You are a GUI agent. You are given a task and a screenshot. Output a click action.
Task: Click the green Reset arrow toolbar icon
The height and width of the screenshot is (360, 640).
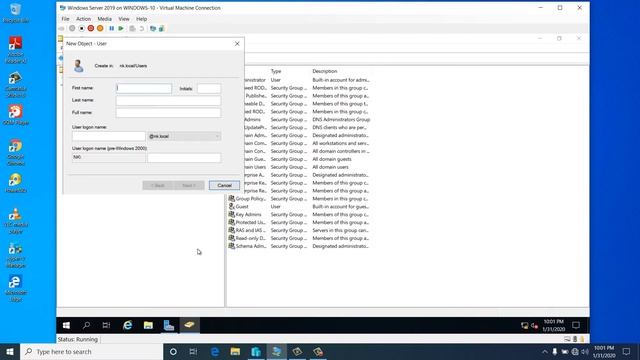click(x=121, y=29)
